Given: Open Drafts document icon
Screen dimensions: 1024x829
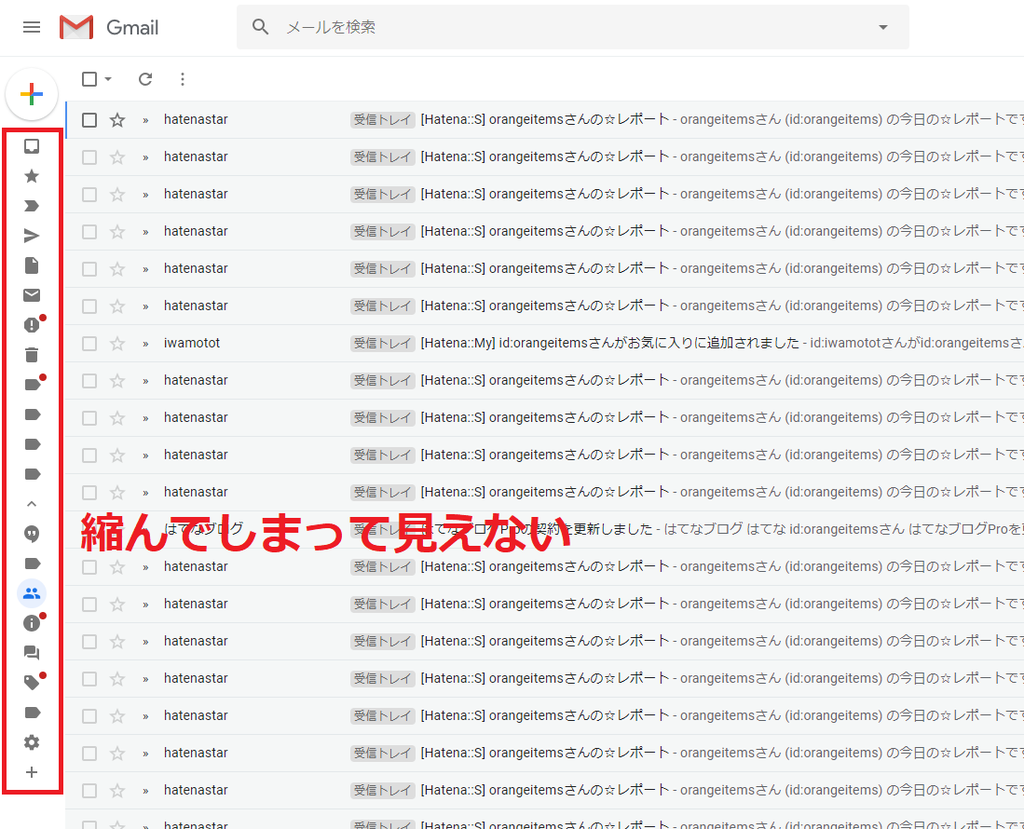Looking at the screenshot, I should pyautogui.click(x=31, y=265).
